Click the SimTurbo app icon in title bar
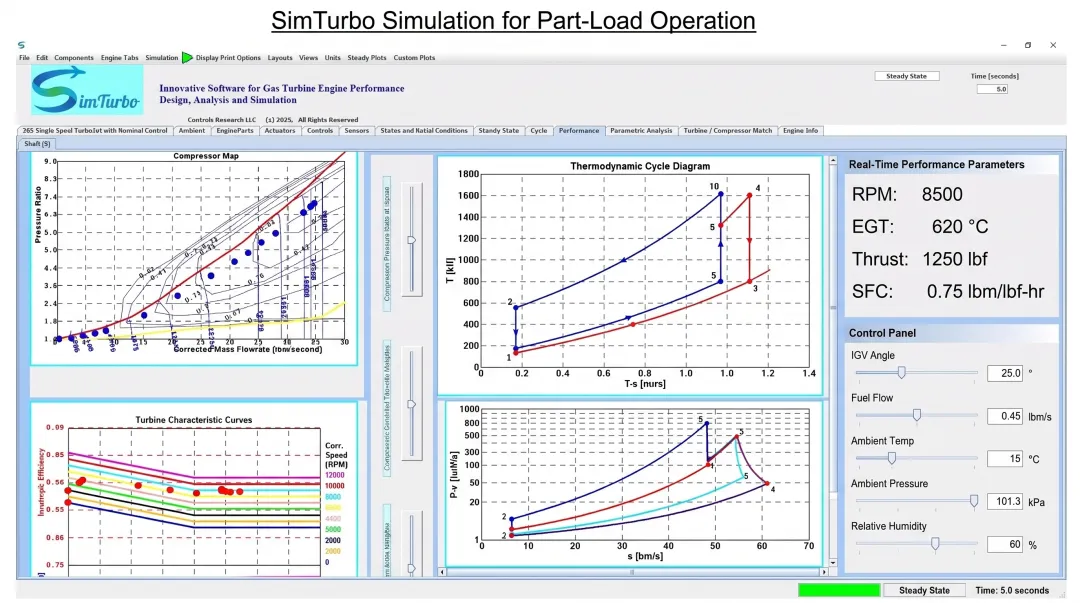 click(21, 45)
